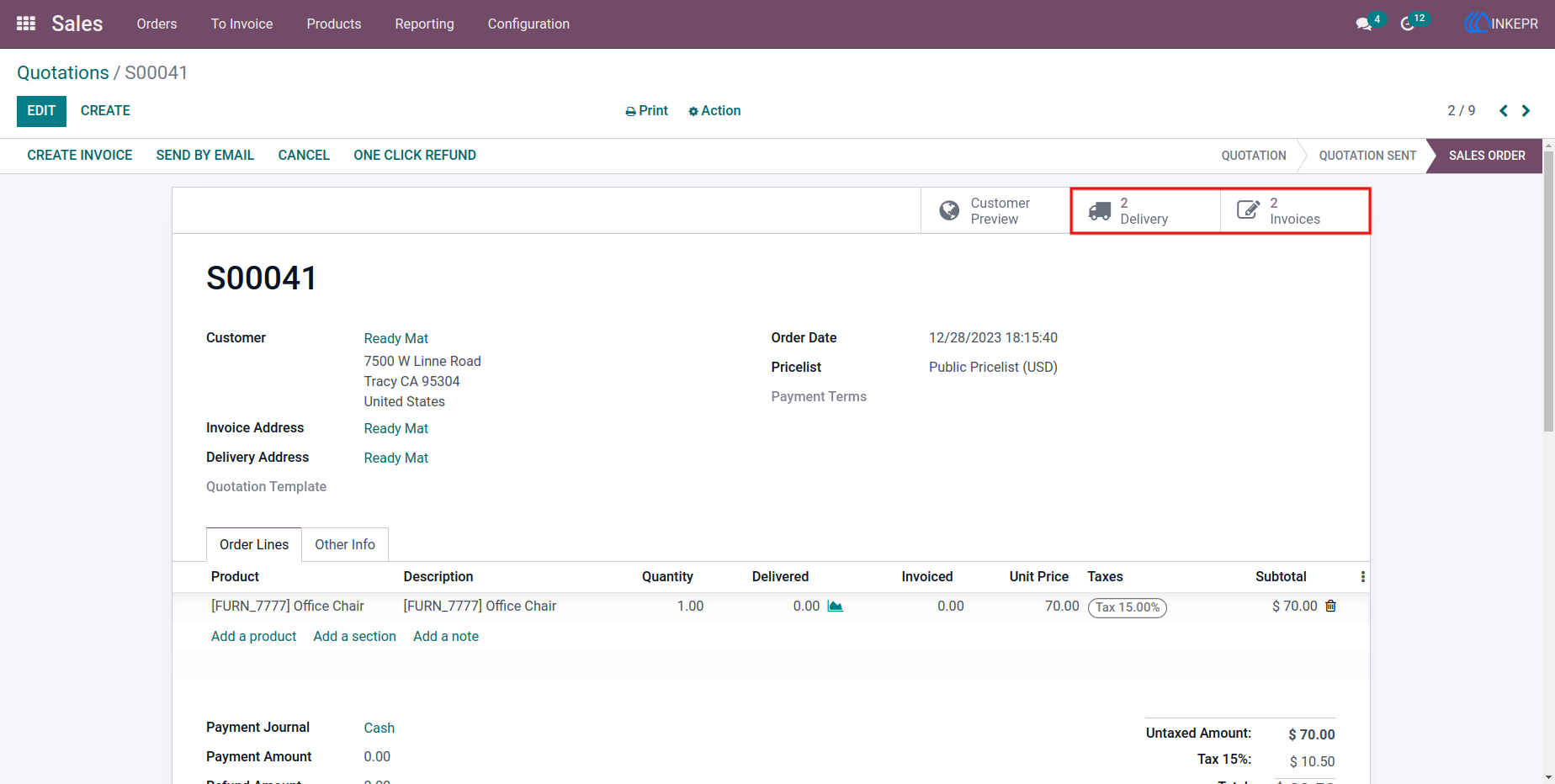Image resolution: width=1555 pixels, height=784 pixels.
Task: Open the activities clock icon
Action: click(1407, 24)
